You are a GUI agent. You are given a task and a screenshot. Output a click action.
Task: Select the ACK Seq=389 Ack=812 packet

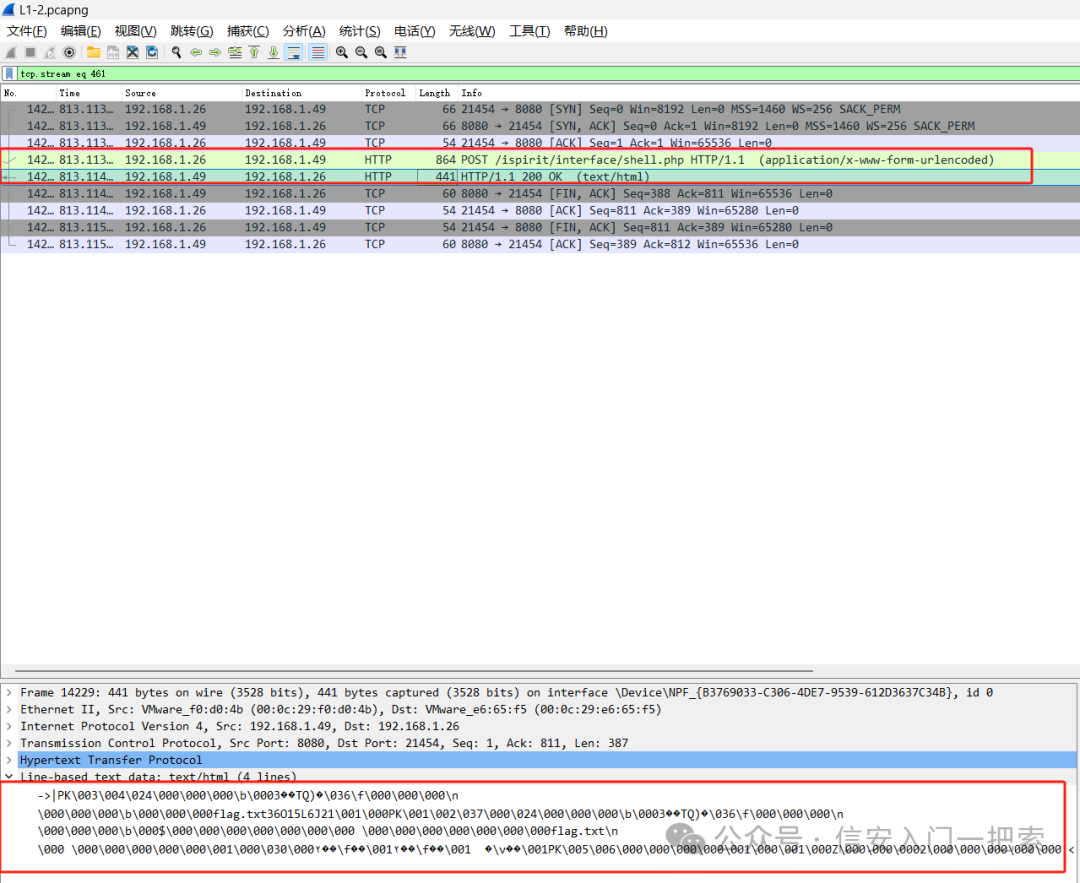point(540,244)
